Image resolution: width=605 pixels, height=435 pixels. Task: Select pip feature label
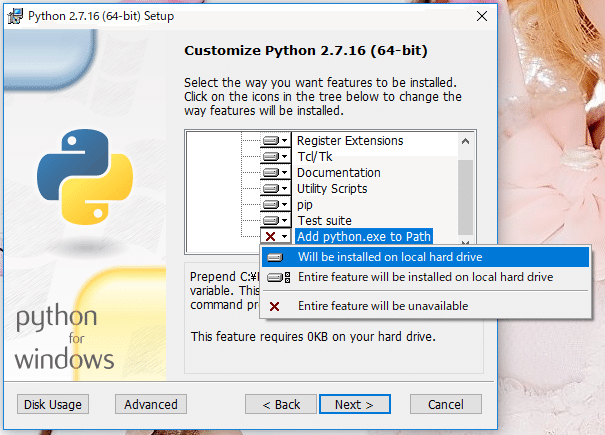304,205
